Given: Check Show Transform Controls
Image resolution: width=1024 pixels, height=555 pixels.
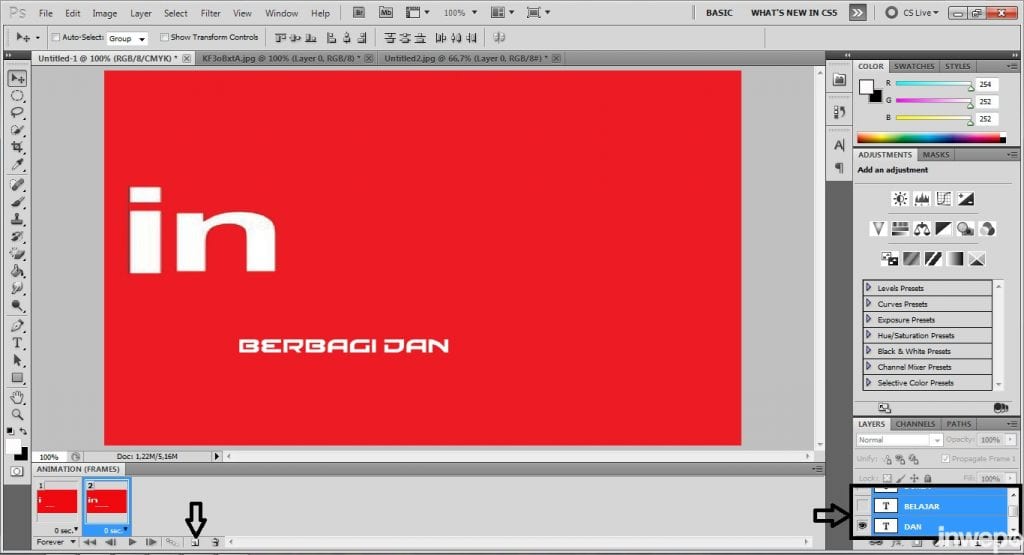Looking at the screenshot, I should coord(164,37).
